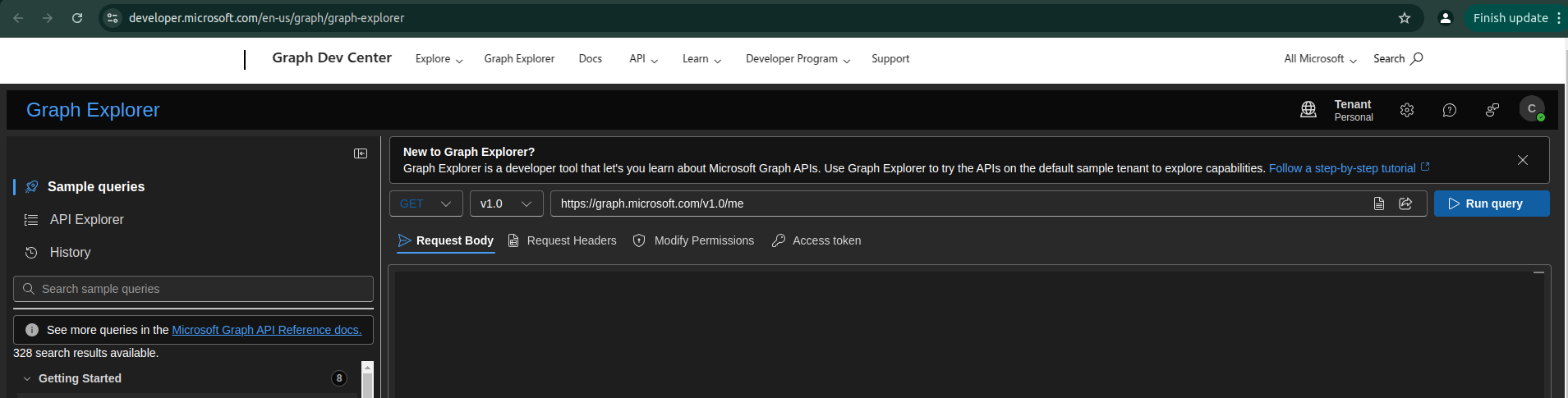Open the settings gear icon

click(1407, 110)
